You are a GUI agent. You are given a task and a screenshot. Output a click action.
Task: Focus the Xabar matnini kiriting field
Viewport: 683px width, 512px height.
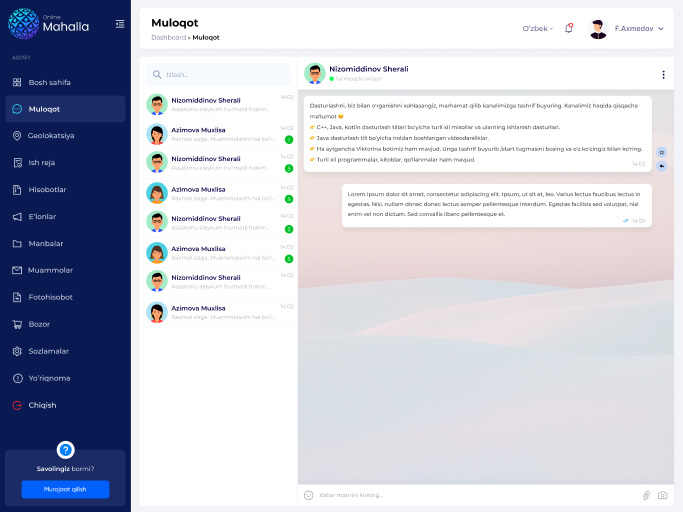pos(477,495)
